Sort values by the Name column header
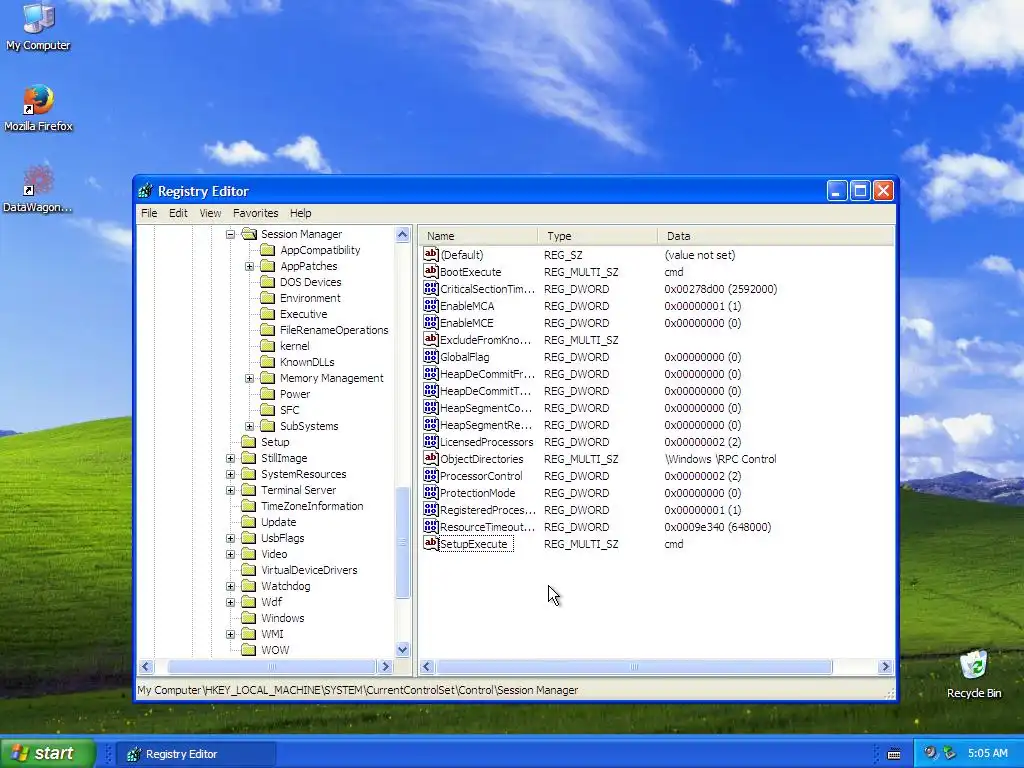This screenshot has width=1024, height=768. (x=477, y=236)
